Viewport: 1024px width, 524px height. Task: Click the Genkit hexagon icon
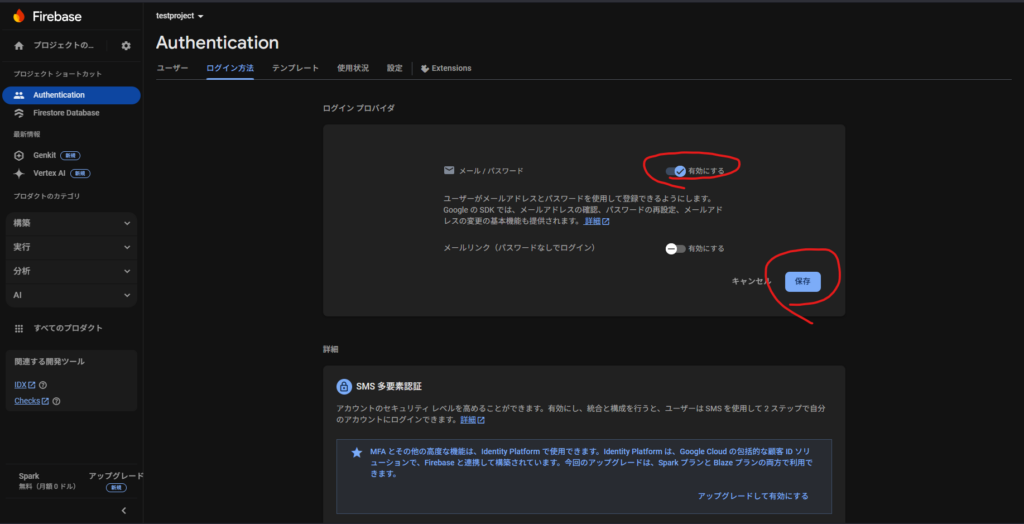click(x=19, y=156)
